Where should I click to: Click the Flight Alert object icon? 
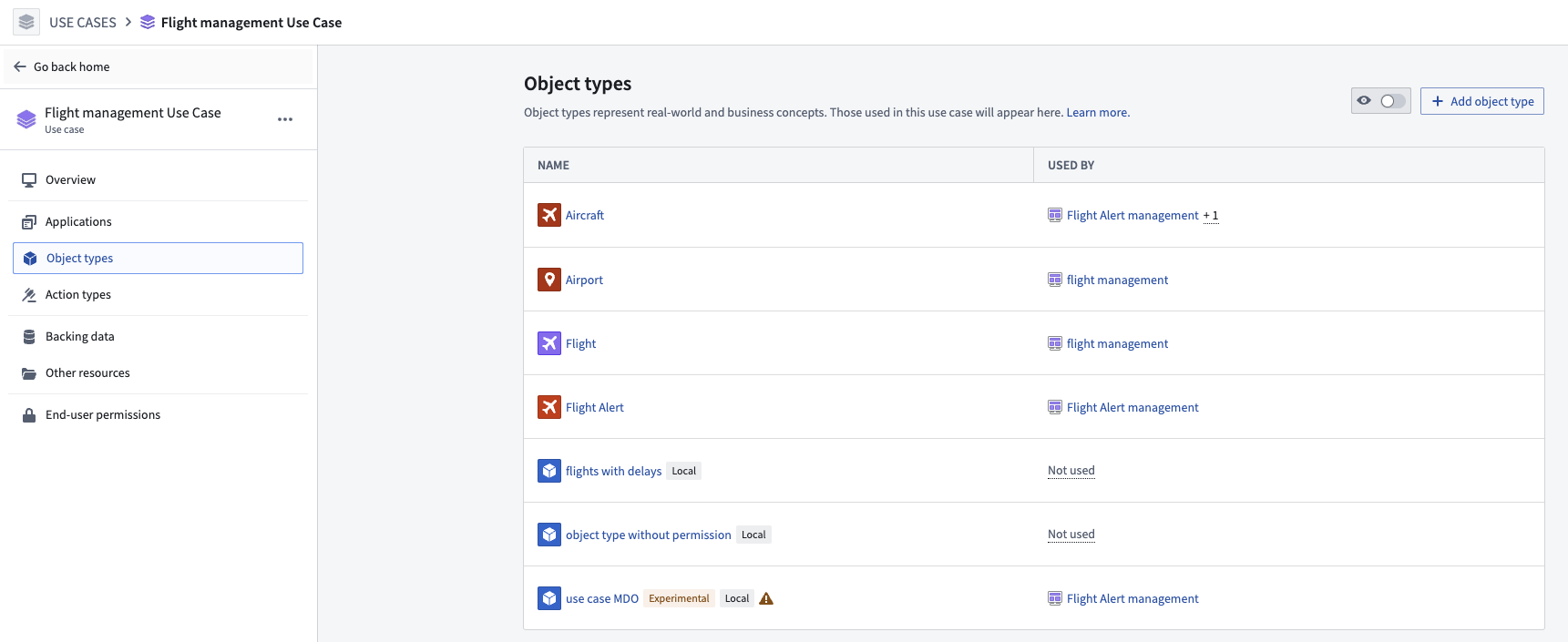tap(548, 407)
